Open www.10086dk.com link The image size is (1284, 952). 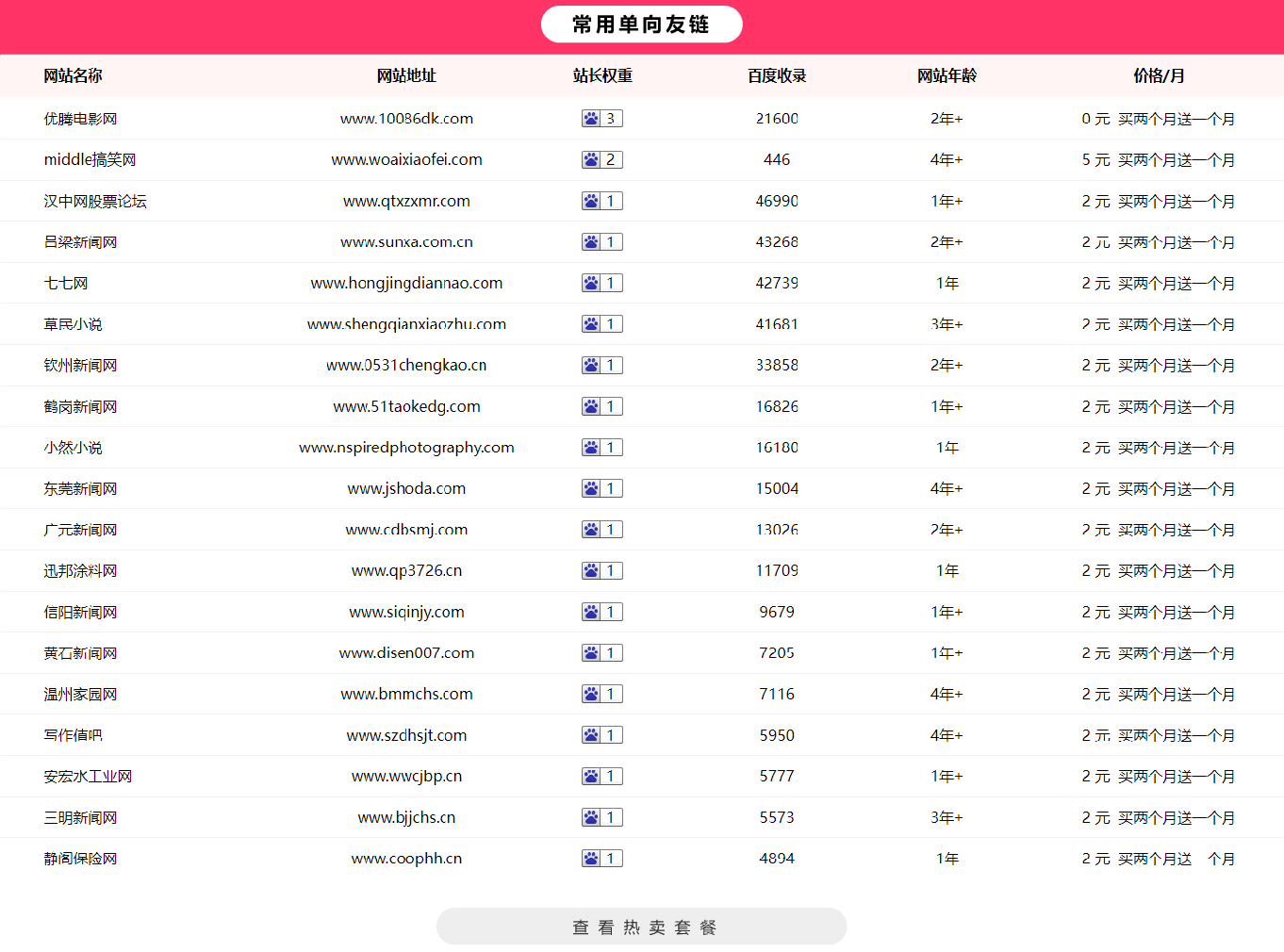(406, 119)
